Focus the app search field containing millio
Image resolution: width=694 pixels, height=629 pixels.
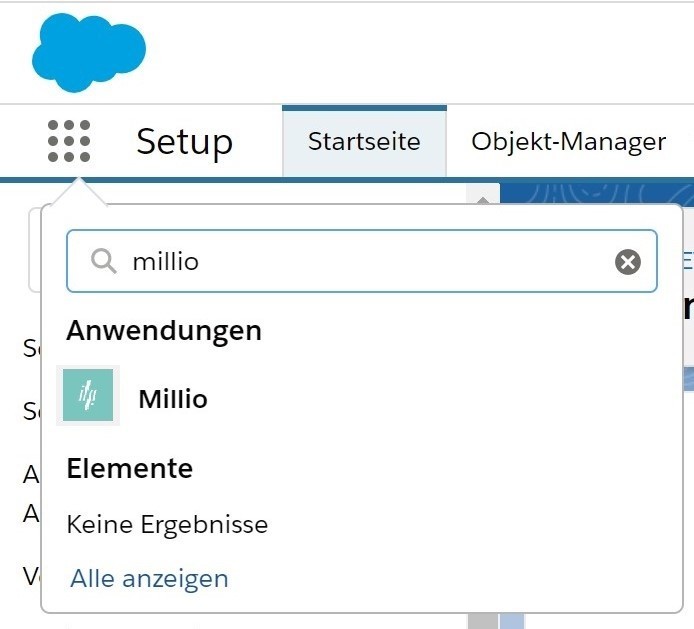pos(362,261)
